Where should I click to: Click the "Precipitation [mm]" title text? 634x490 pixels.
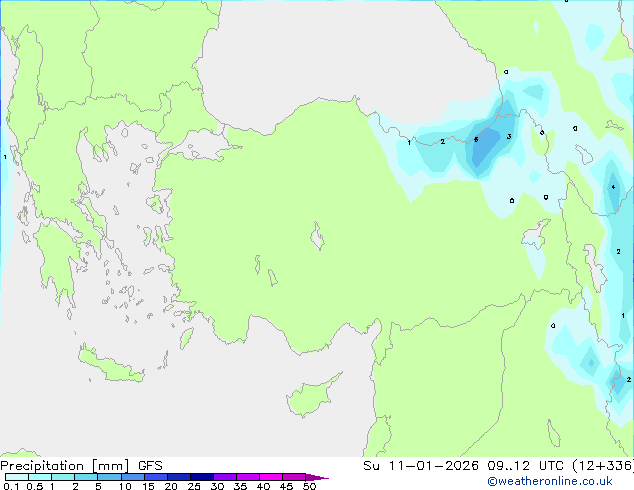click(x=65, y=466)
